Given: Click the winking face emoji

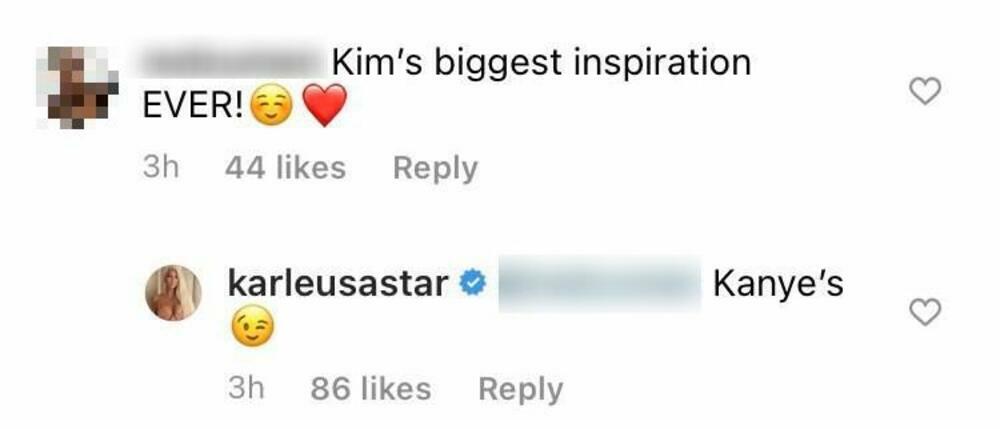Looking at the screenshot, I should (253, 328).
